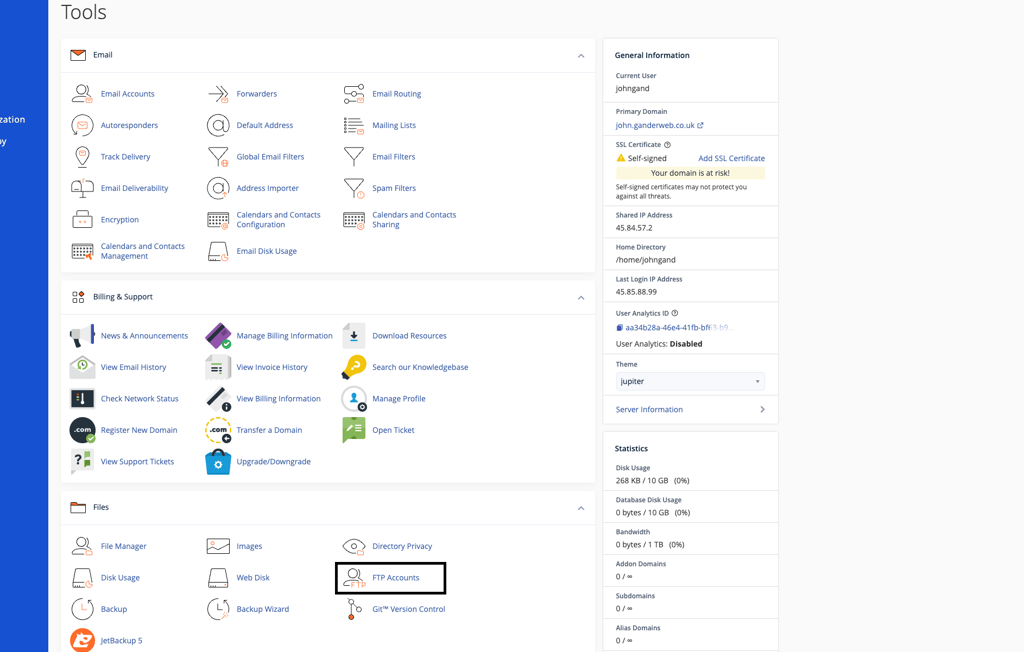Viewport: 1024px width, 652px height.
Task: Click the Spam Filters icon
Action: (354, 188)
